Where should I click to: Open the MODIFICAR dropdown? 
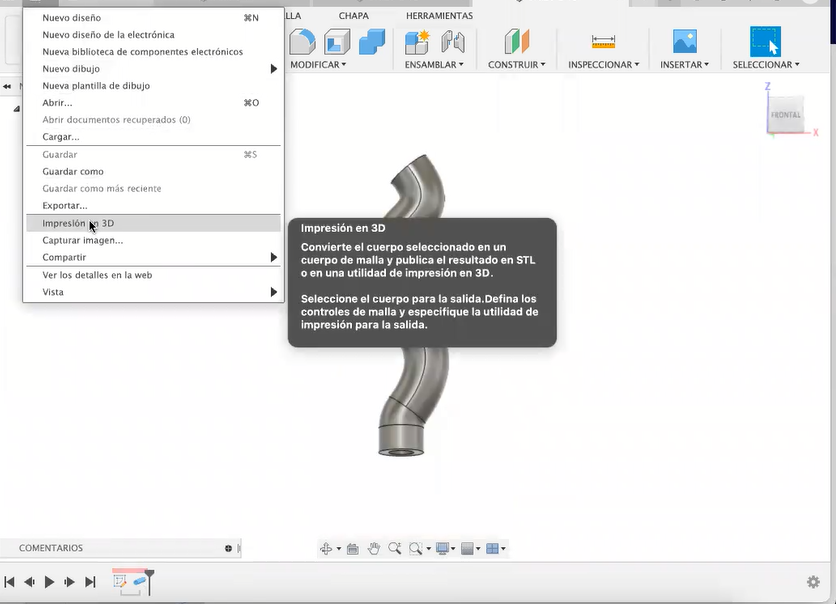[318, 65]
